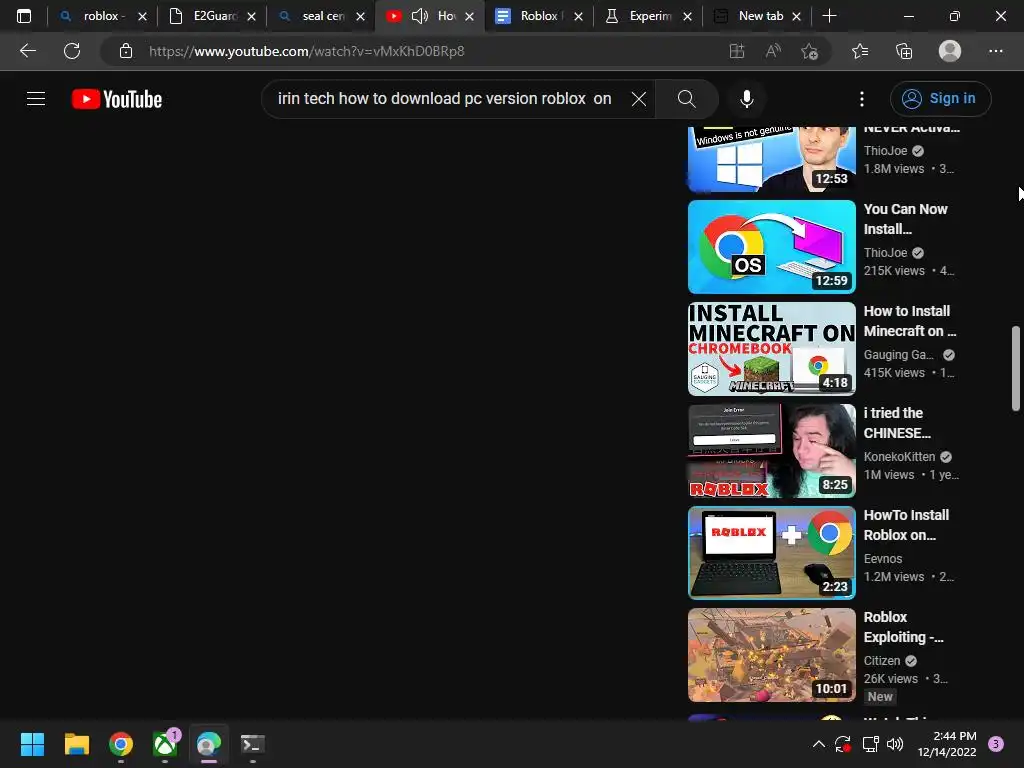Open the Windows Start menu
Image resolution: width=1024 pixels, height=768 pixels.
(x=32, y=744)
